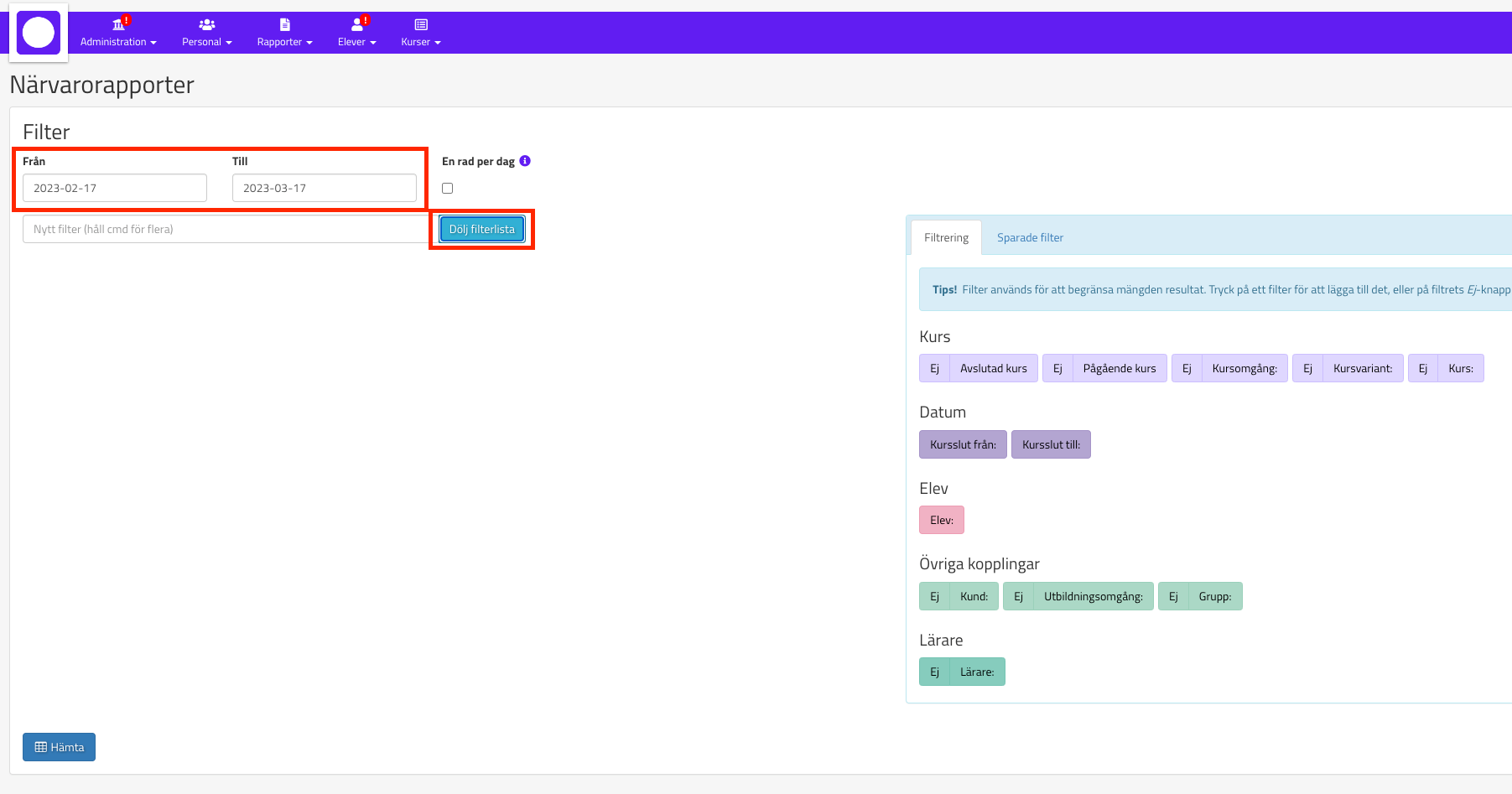The width and height of the screenshot is (1512, 794).
Task: Expand the Kurser dropdown menu
Action: (420, 42)
